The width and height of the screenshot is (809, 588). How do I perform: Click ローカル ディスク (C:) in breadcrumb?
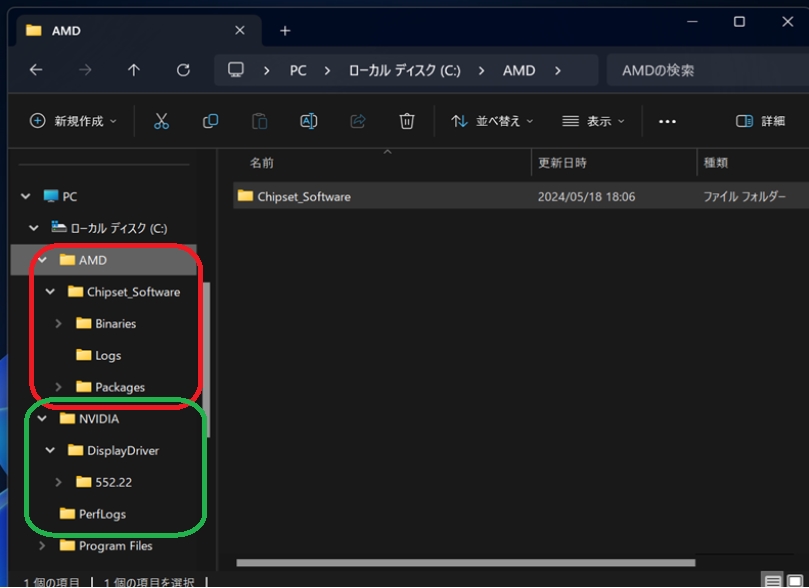(x=404, y=70)
